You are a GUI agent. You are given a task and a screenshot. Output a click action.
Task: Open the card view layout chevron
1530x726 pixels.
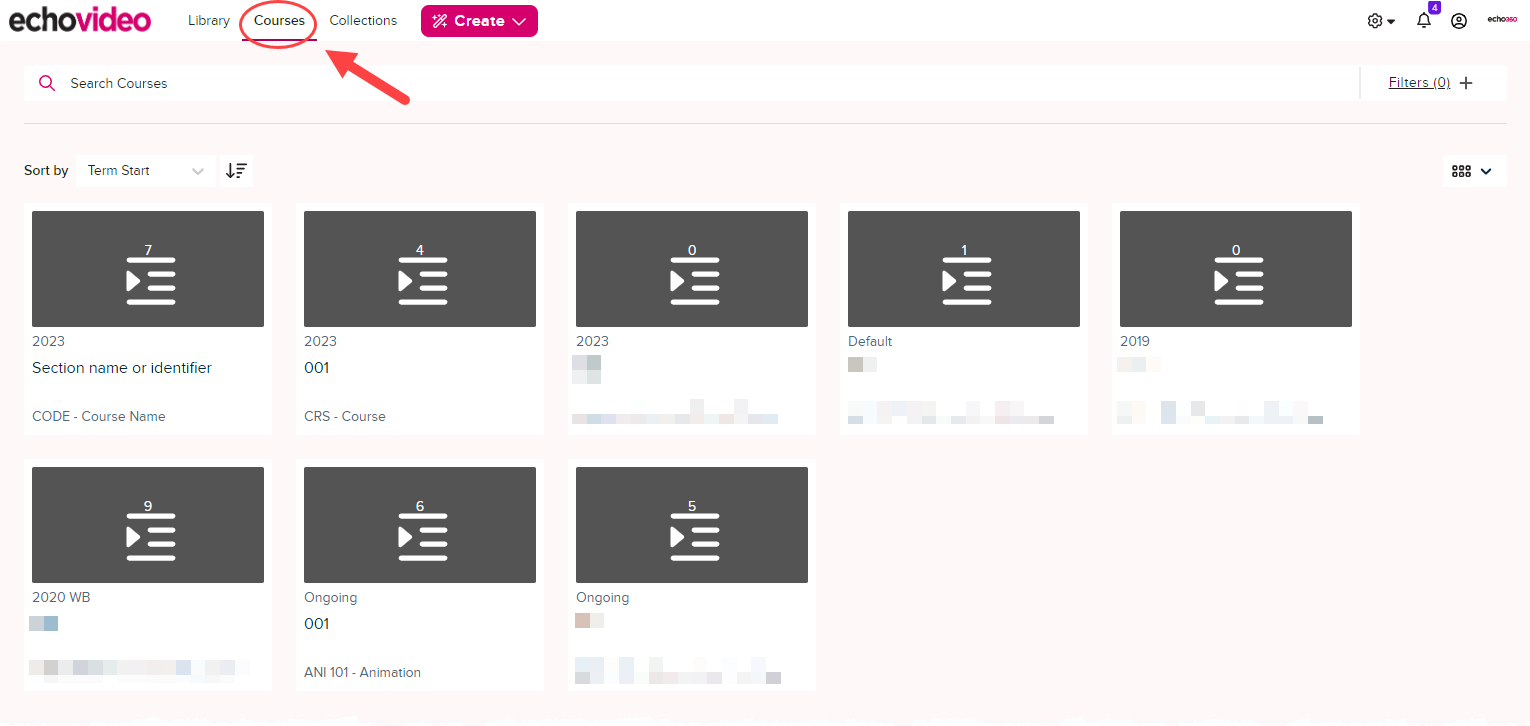pos(1485,171)
